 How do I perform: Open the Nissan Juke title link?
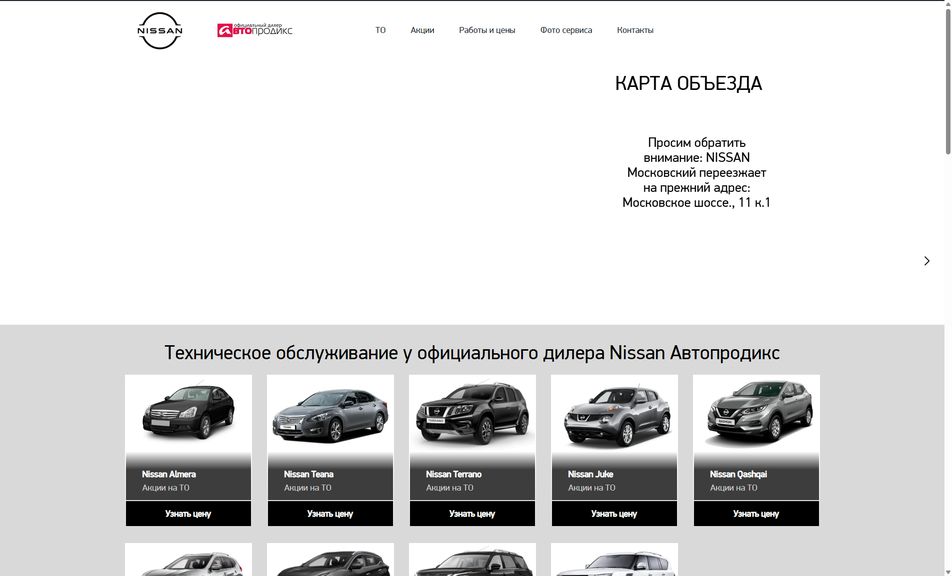click(590, 474)
